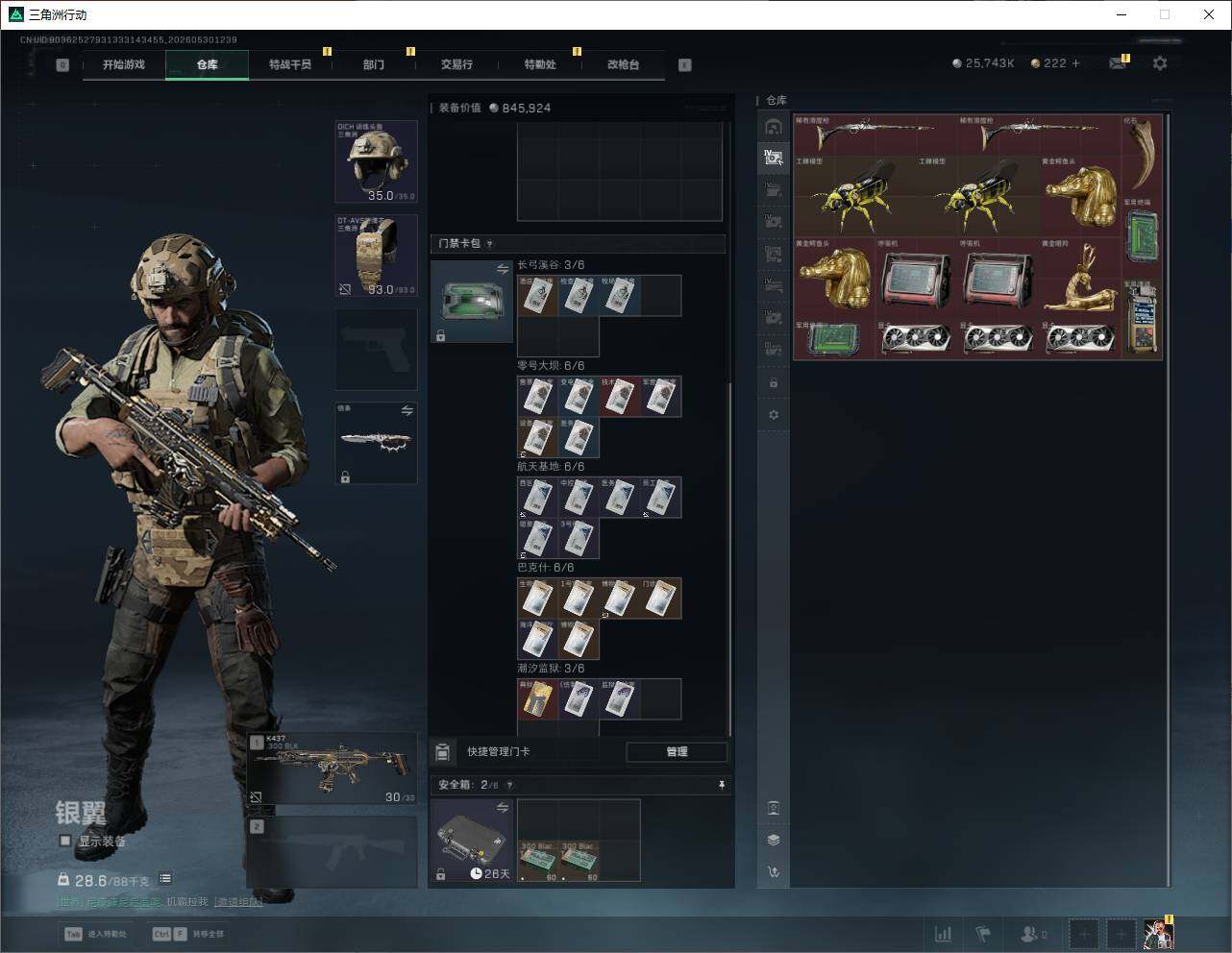Click the layers stack icon in warehouse sidebar

tap(774, 840)
